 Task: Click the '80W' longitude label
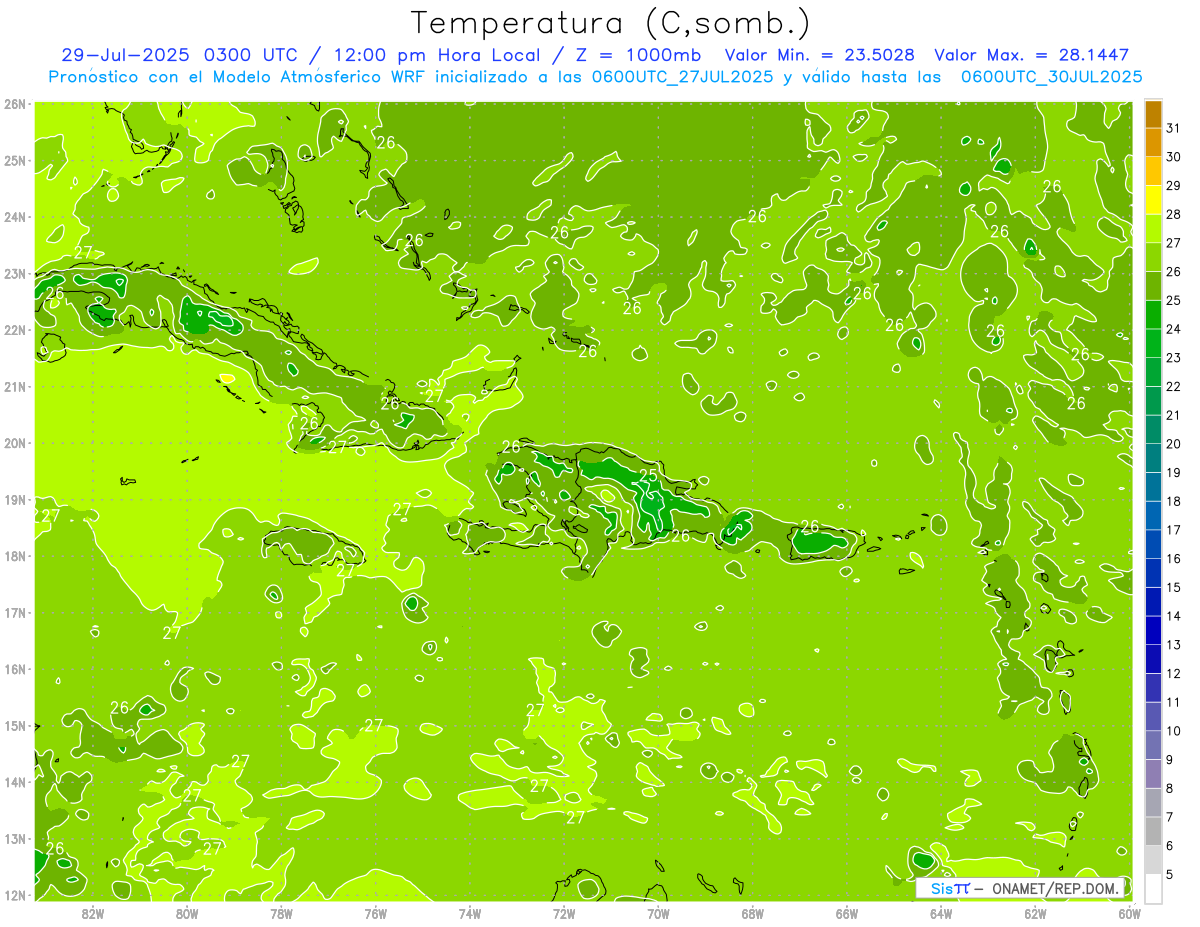[187, 913]
